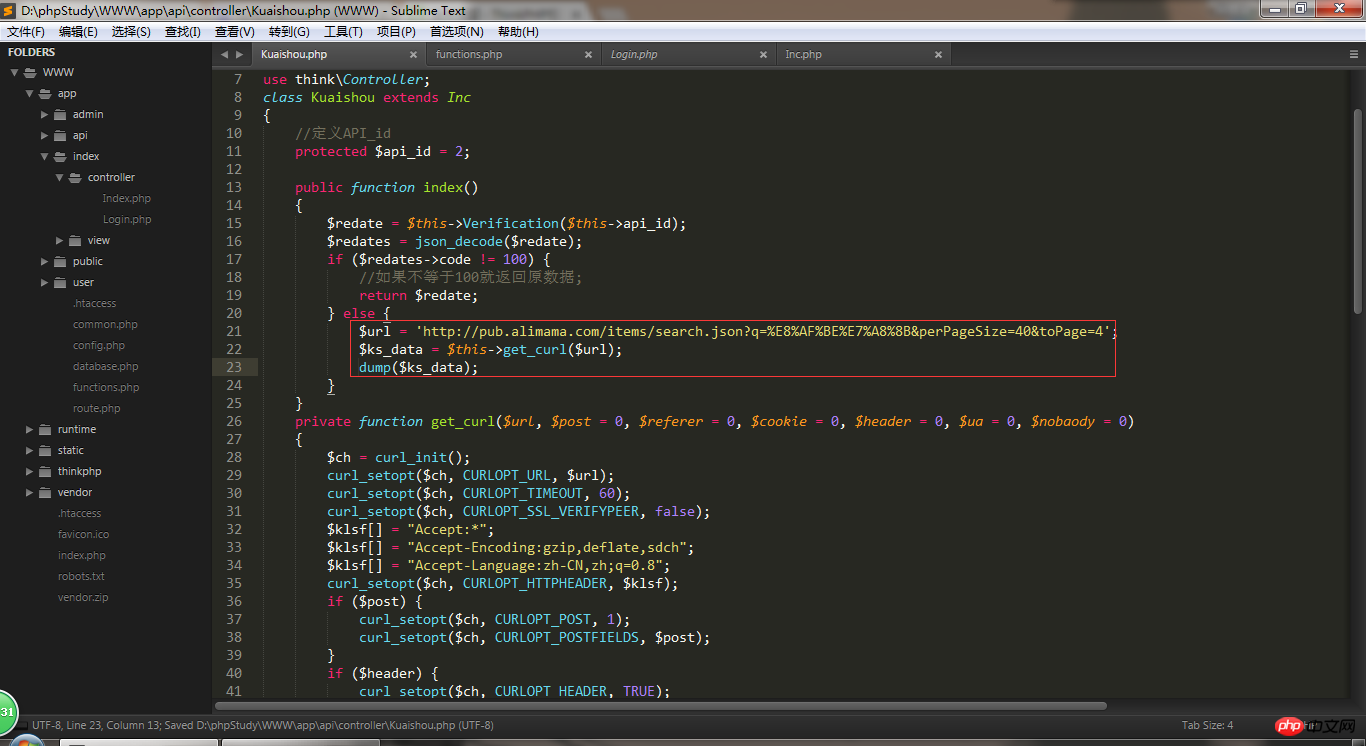The image size is (1366, 746).
Task: Open the tab list dropdown arrow
Action: [x=1354, y=55]
